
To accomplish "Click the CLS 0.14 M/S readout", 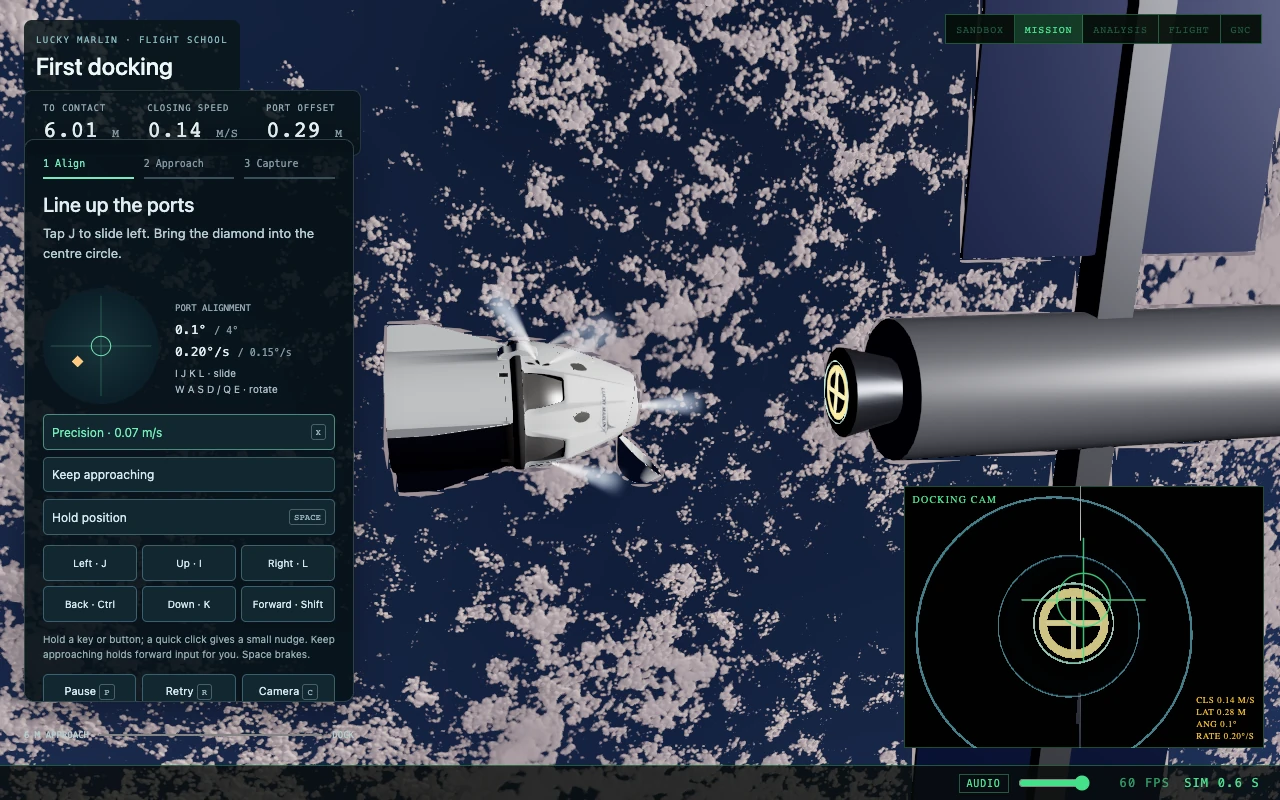I will point(1225,701).
